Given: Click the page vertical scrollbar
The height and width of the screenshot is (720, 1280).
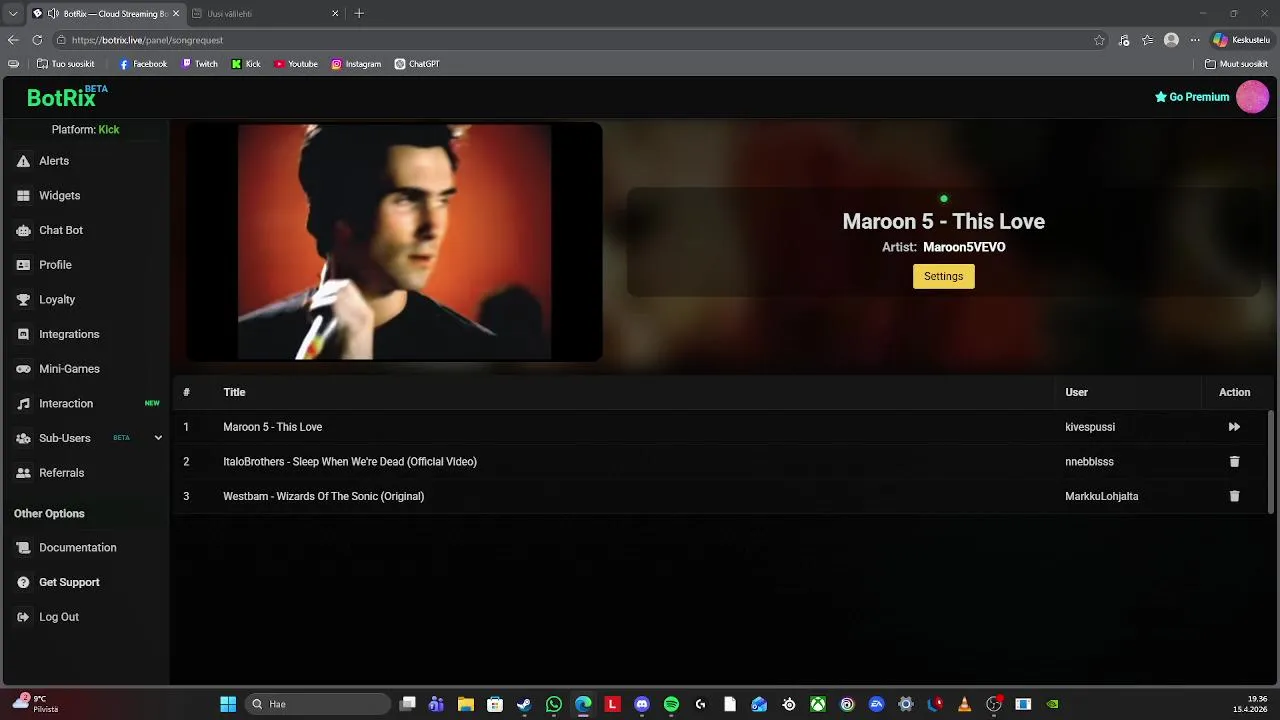Looking at the screenshot, I should point(1271,460).
